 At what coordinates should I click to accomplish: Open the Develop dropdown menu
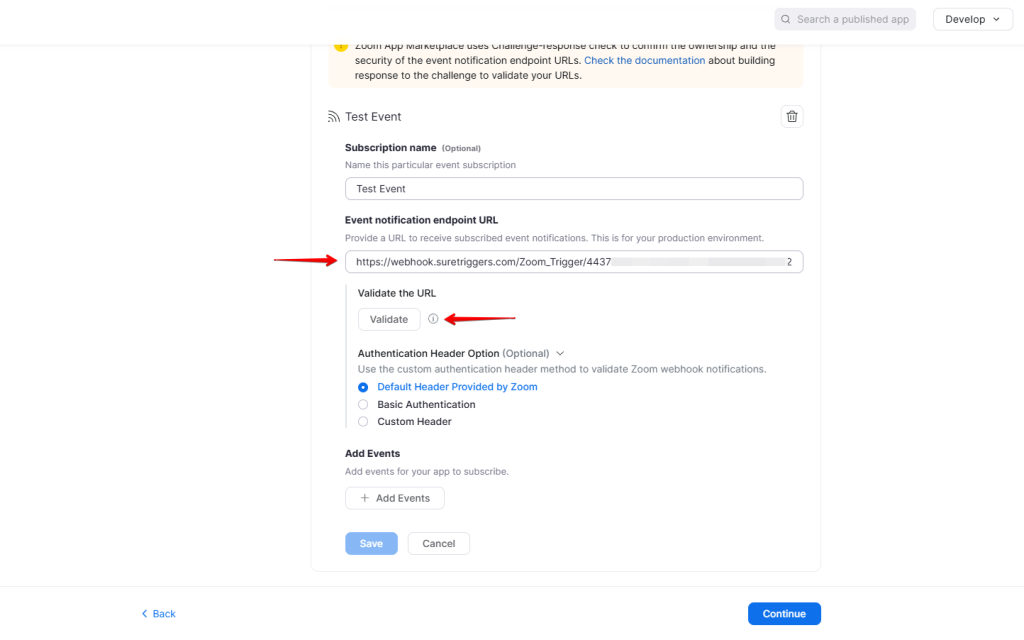coord(972,19)
